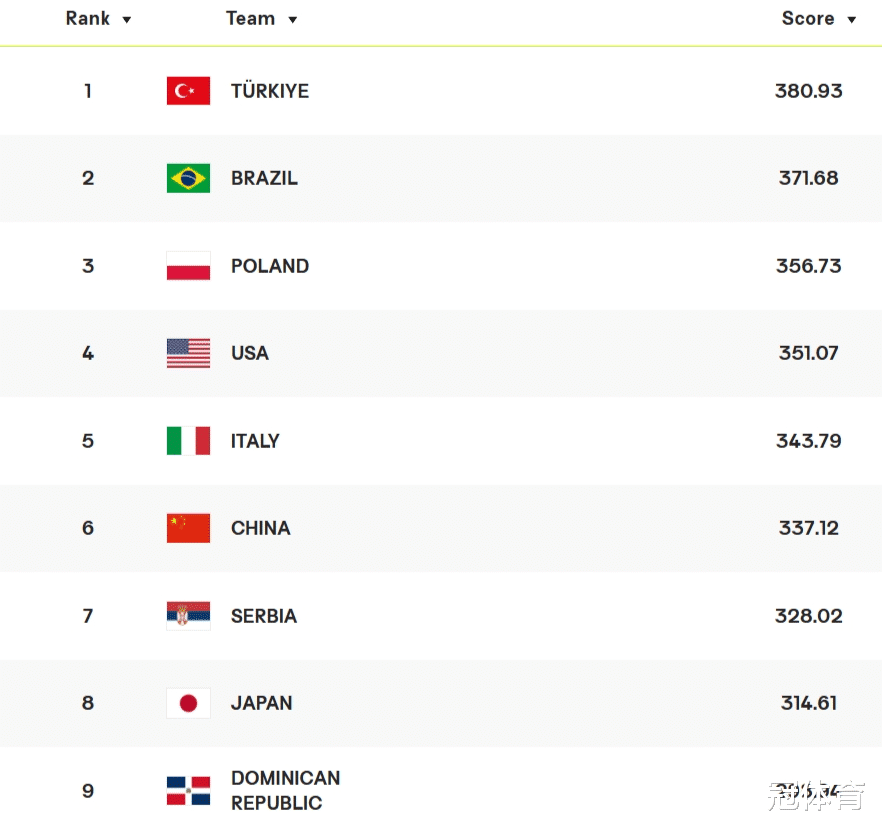Click the Rank column header label
The width and height of the screenshot is (882, 833).
pos(88,19)
